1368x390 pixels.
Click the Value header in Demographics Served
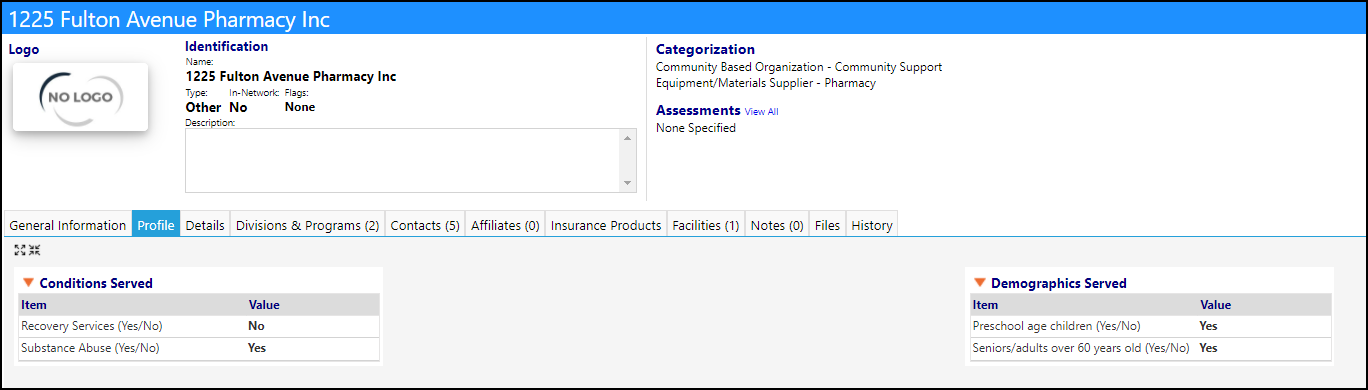pos(1216,305)
